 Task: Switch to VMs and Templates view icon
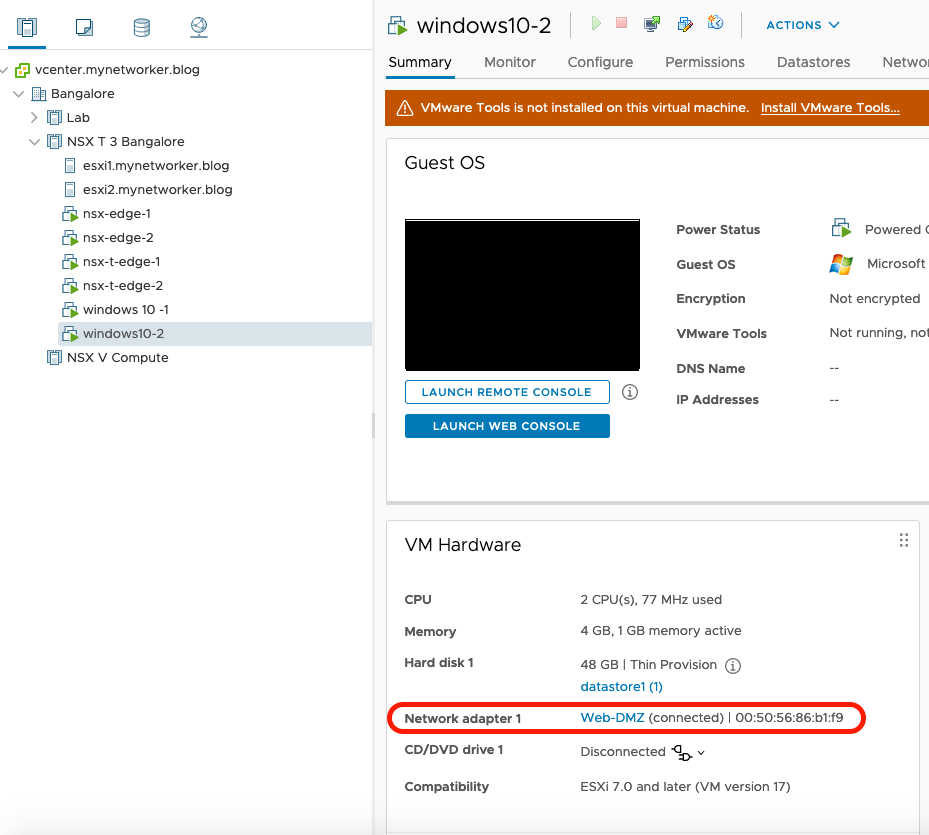click(84, 27)
